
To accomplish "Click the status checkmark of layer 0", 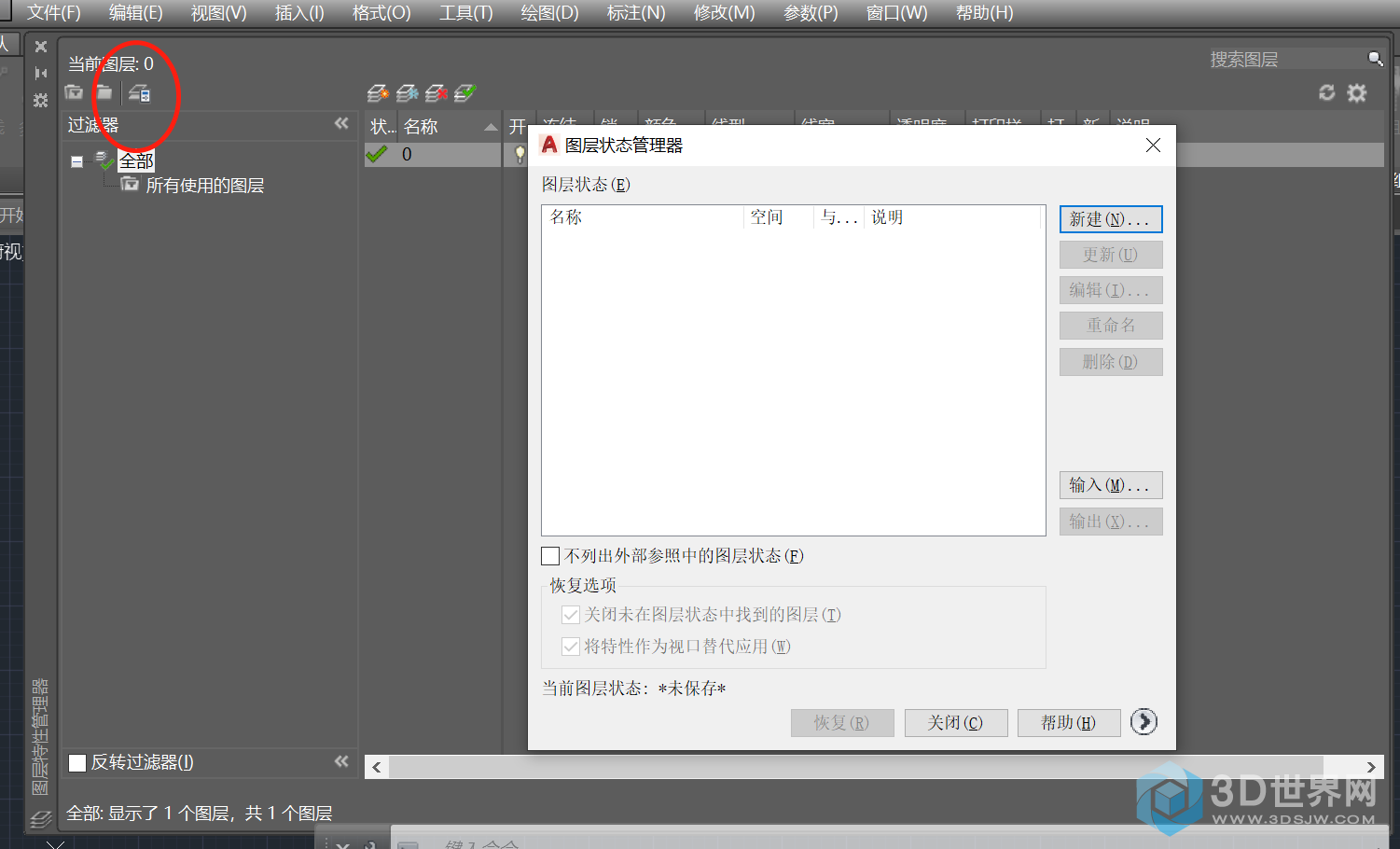I will click(377, 154).
